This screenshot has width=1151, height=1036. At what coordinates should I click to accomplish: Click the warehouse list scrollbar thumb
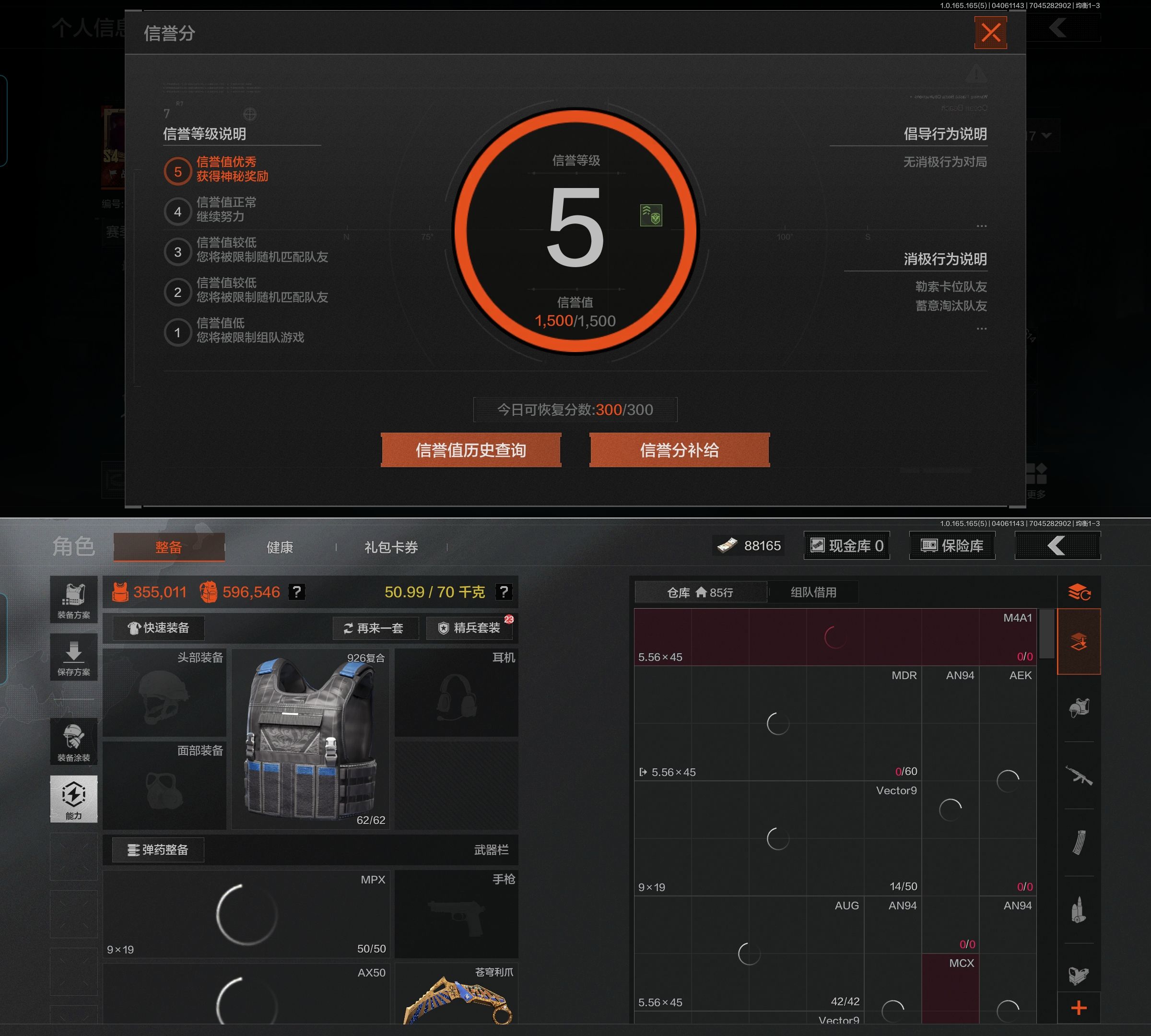coord(1046,633)
